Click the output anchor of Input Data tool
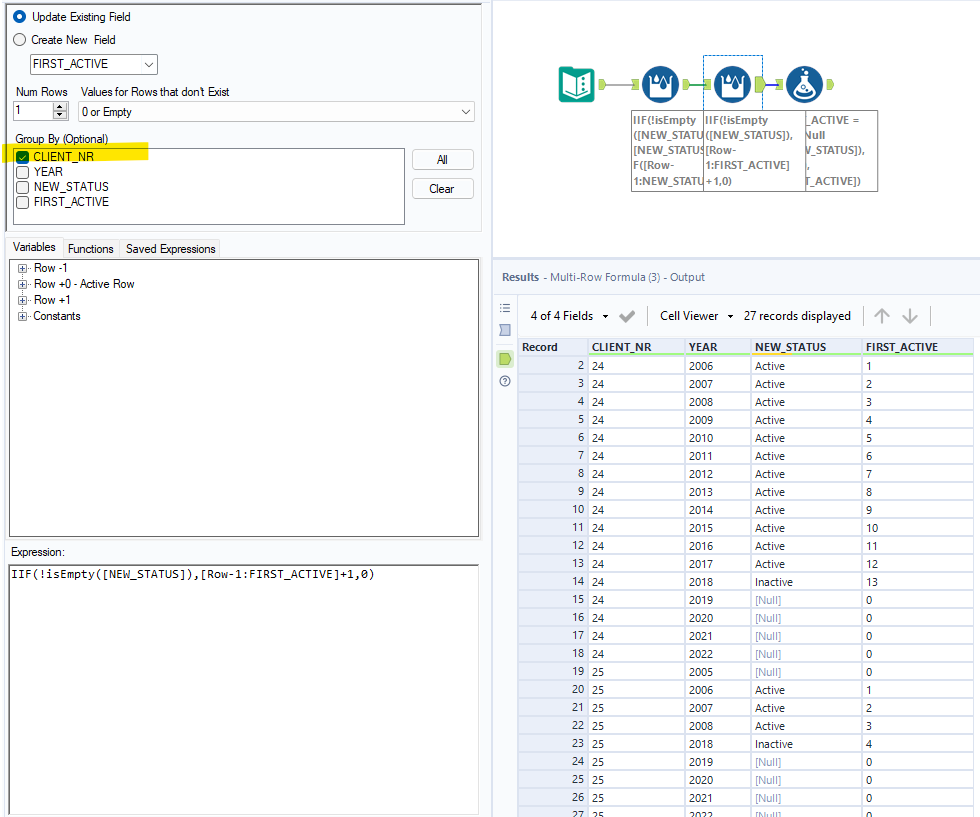The width and height of the screenshot is (980, 817). tap(602, 84)
